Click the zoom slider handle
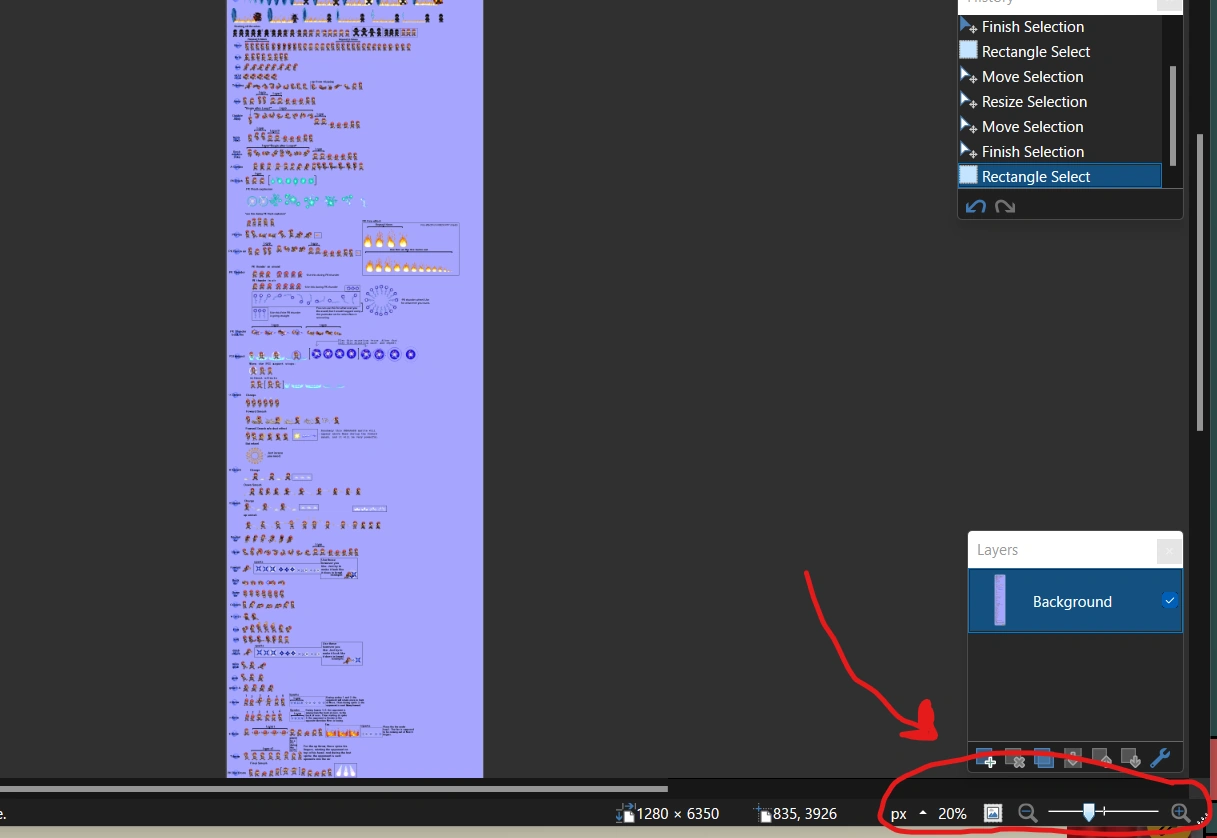This screenshot has height=838, width=1217. click(1089, 813)
